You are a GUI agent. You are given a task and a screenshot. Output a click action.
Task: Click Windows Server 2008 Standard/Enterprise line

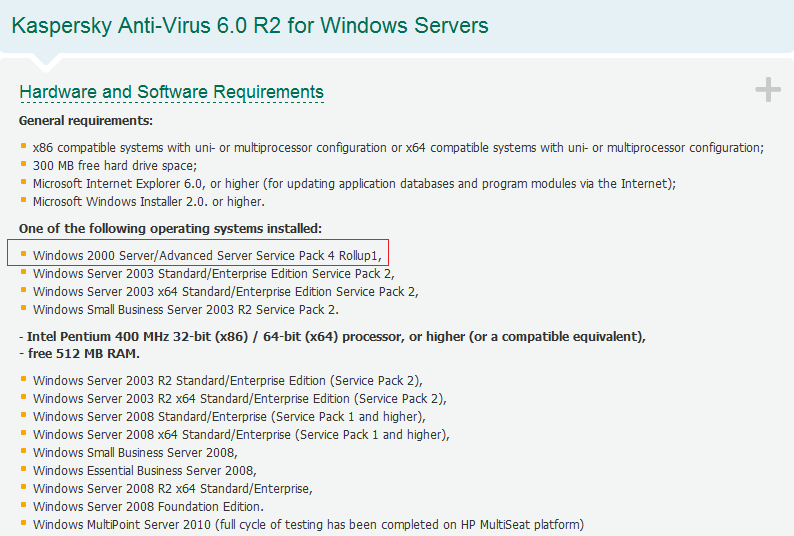click(229, 416)
